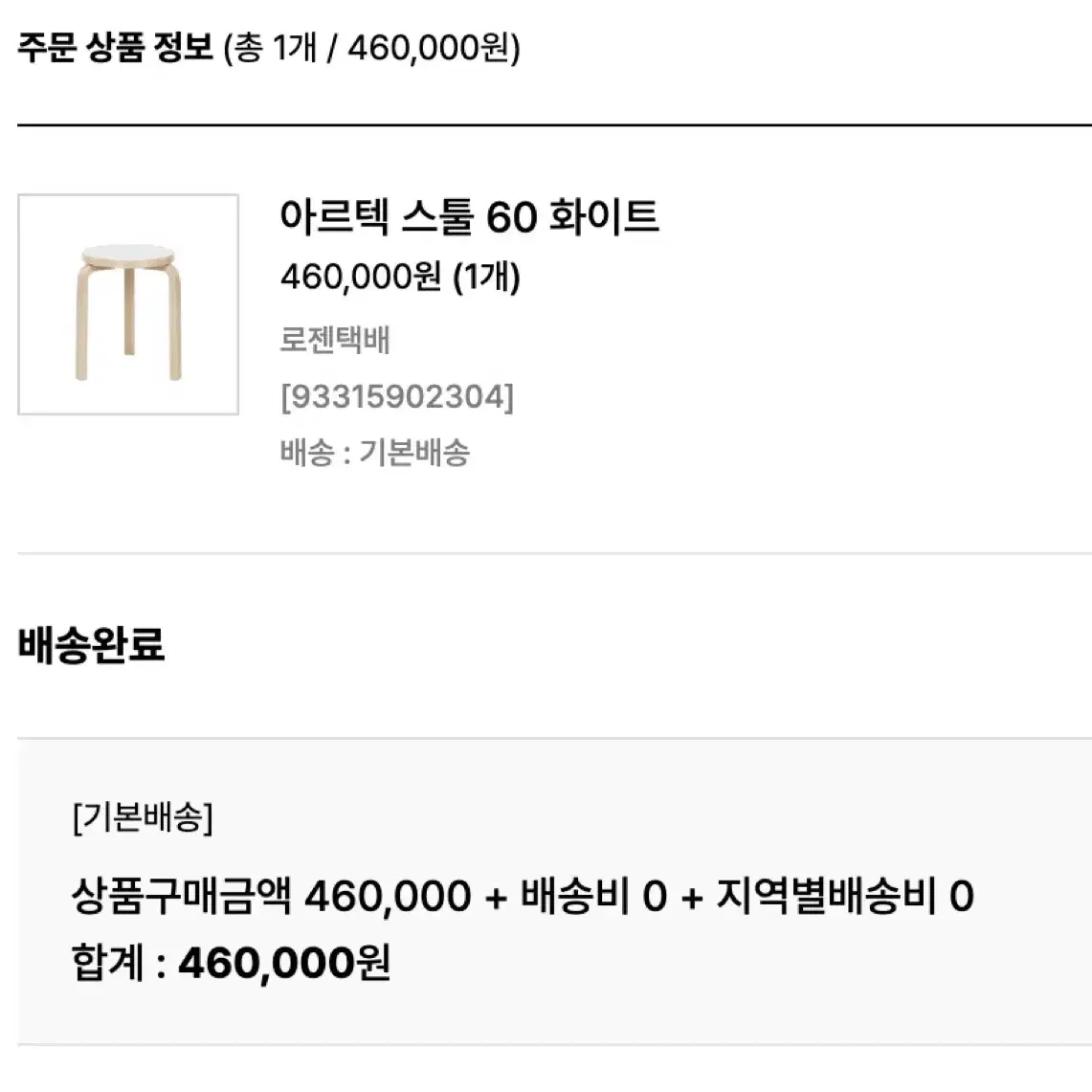Click the 지역별배송비 0 regional fee text

coord(845,896)
